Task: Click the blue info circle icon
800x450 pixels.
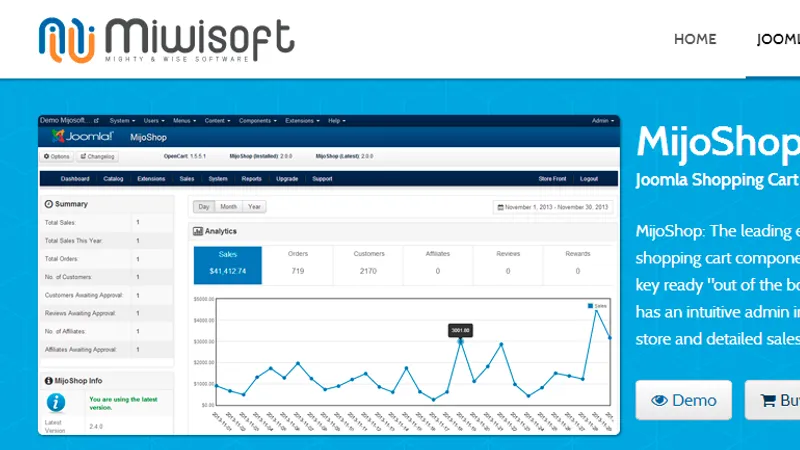Action: click(56, 403)
